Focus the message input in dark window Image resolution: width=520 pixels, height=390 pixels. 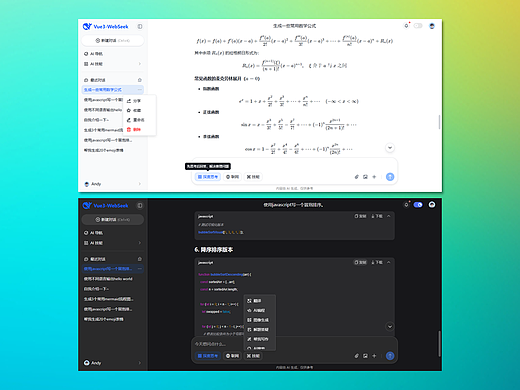294,344
